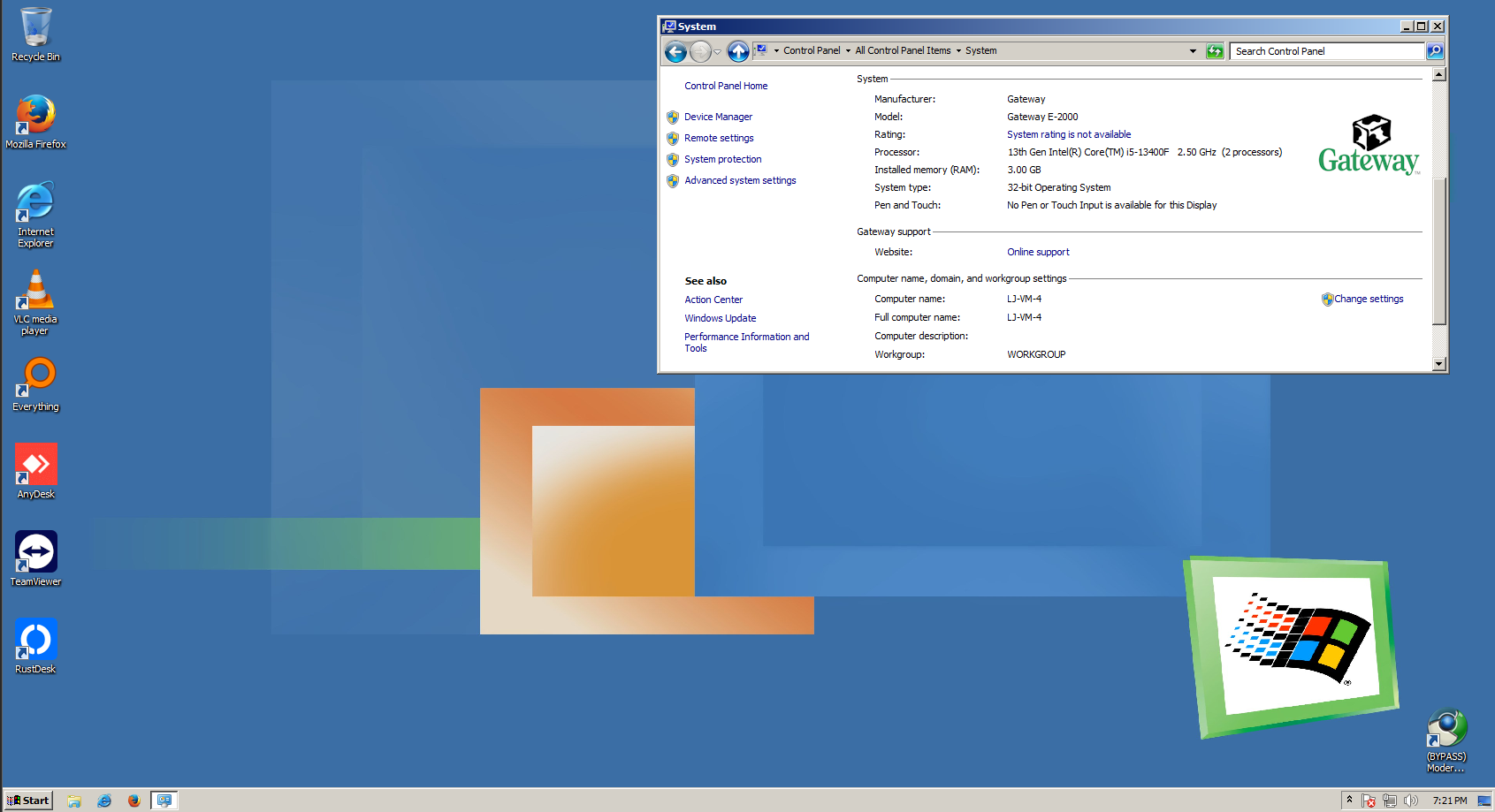Click the volume speaker icon in system tray

[x=1411, y=801]
